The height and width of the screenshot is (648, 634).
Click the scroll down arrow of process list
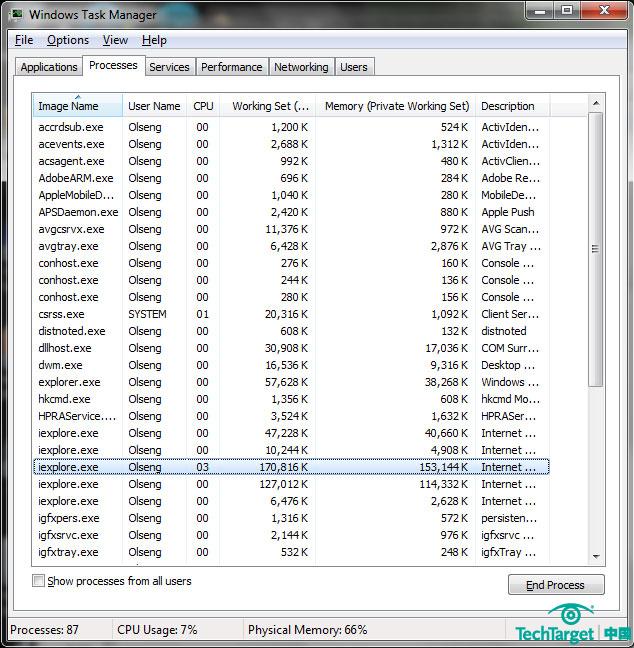(596, 556)
